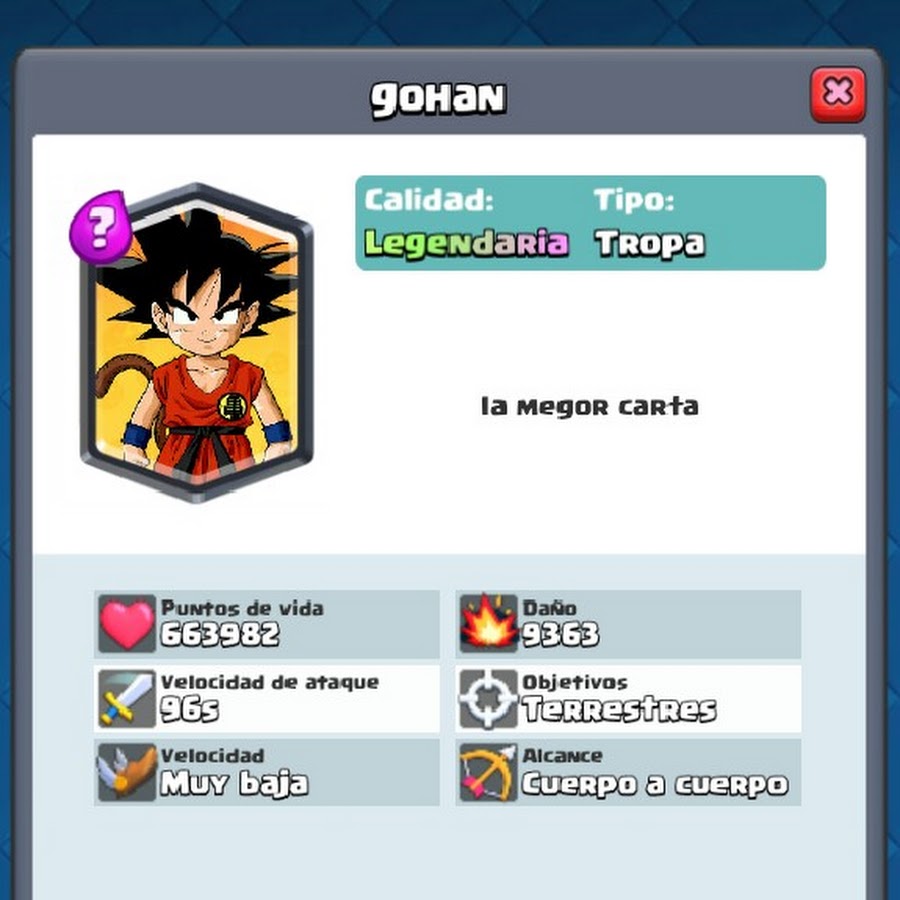Tap the Tropa type label
The height and width of the screenshot is (900, 900).
click(x=650, y=242)
